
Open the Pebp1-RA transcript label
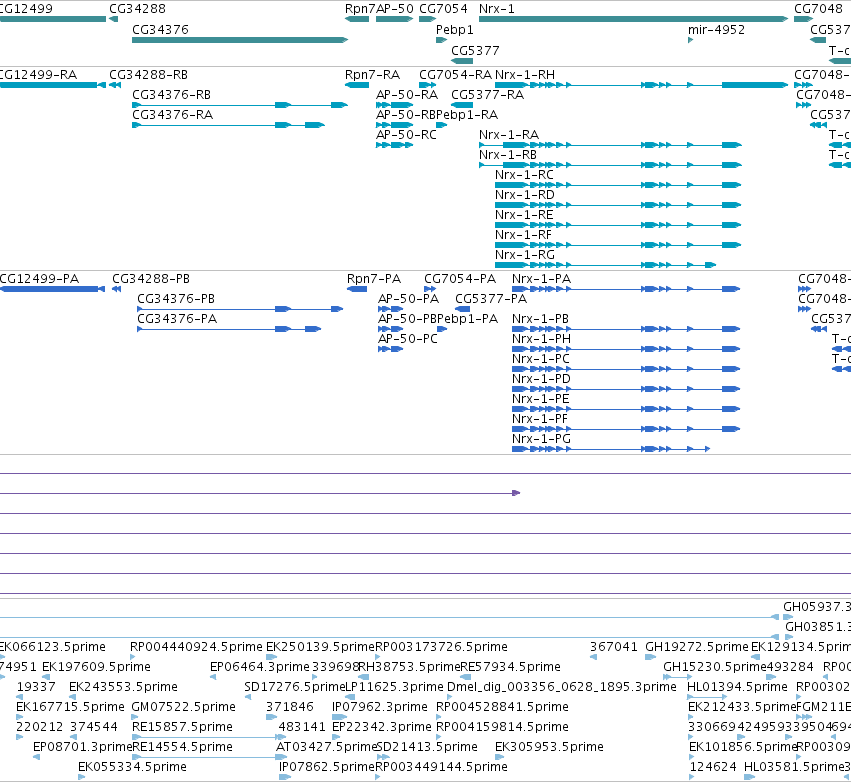coord(467,115)
